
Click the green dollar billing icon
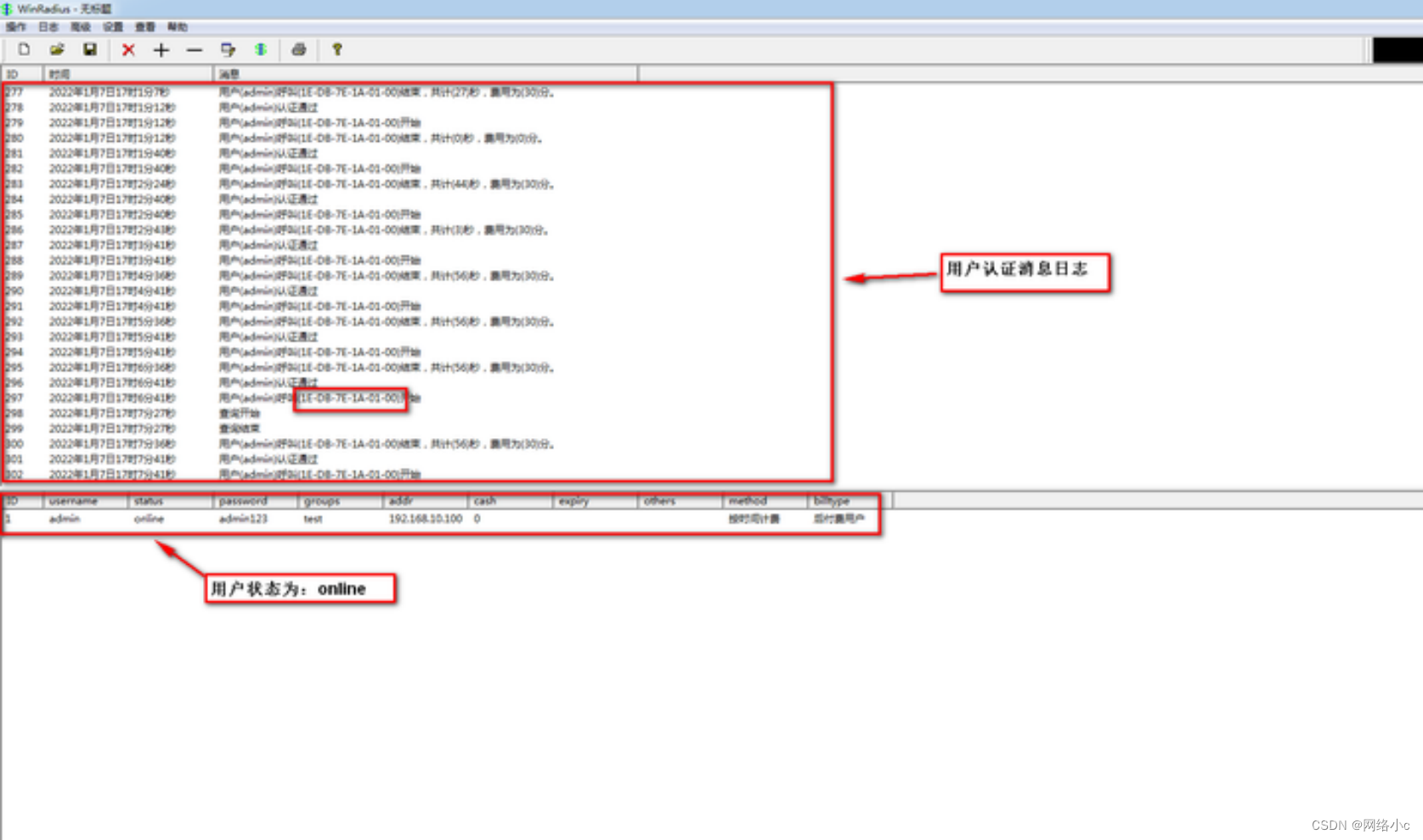coord(261,50)
